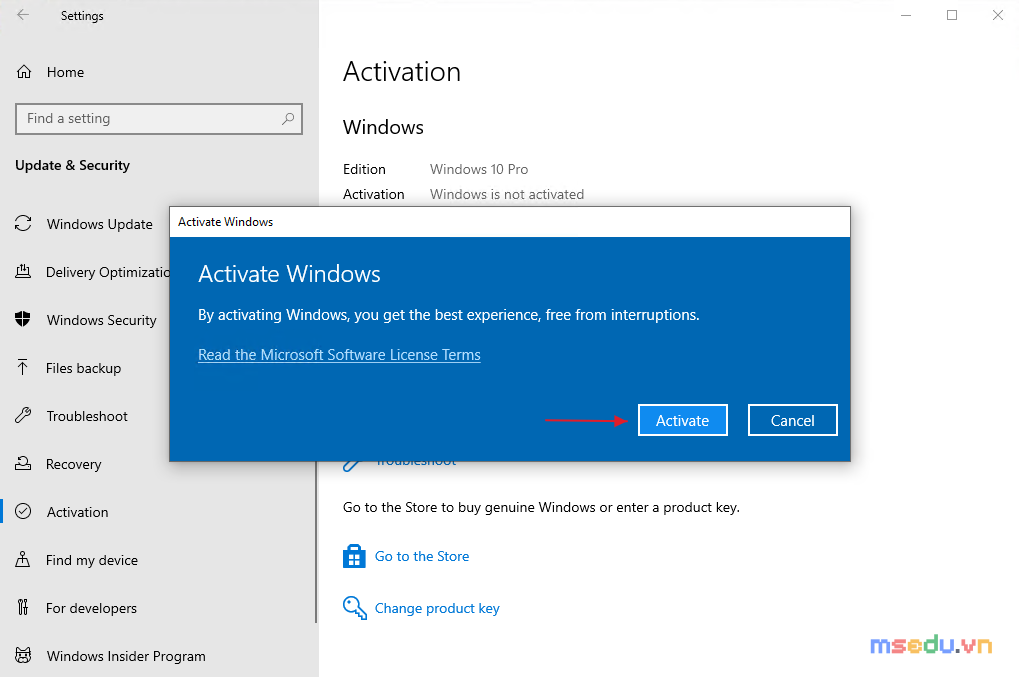Click the Windows Update sync icon
Screen dimensions: 1019x677
pos(23,224)
